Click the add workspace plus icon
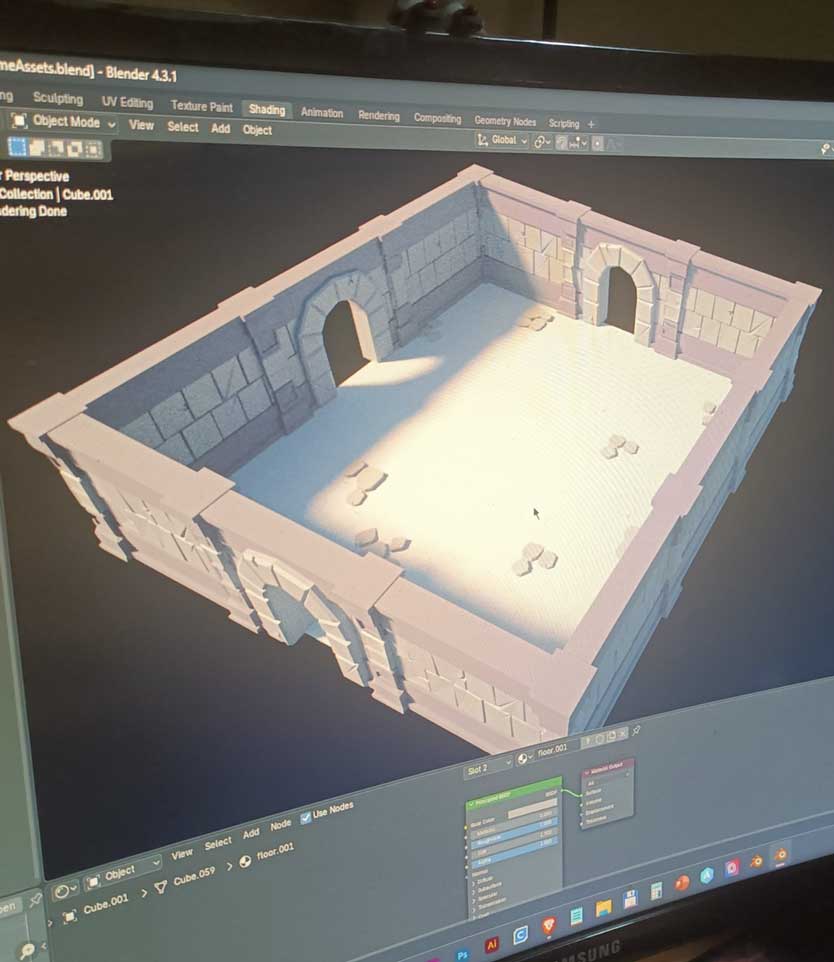Image resolution: width=834 pixels, height=962 pixels. point(591,124)
